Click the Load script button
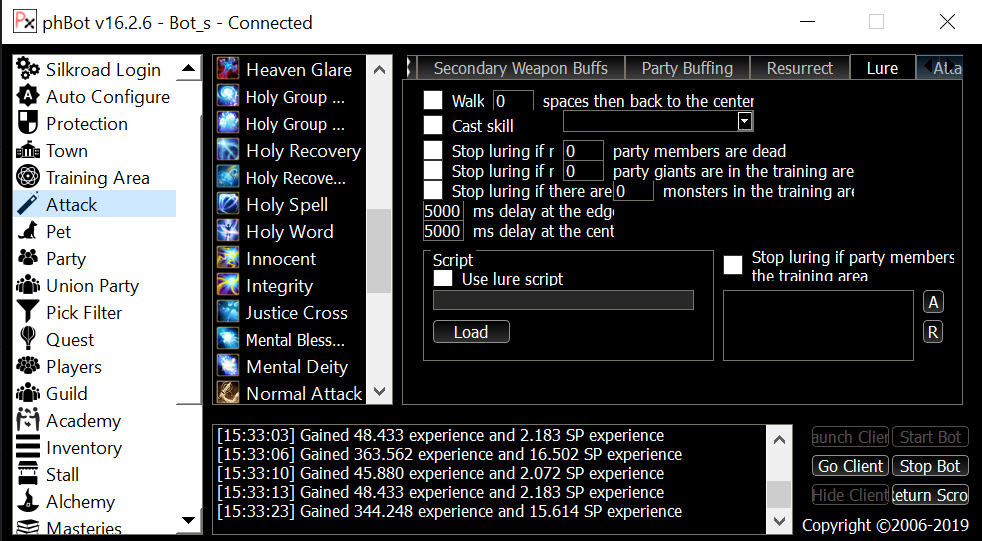 [471, 332]
